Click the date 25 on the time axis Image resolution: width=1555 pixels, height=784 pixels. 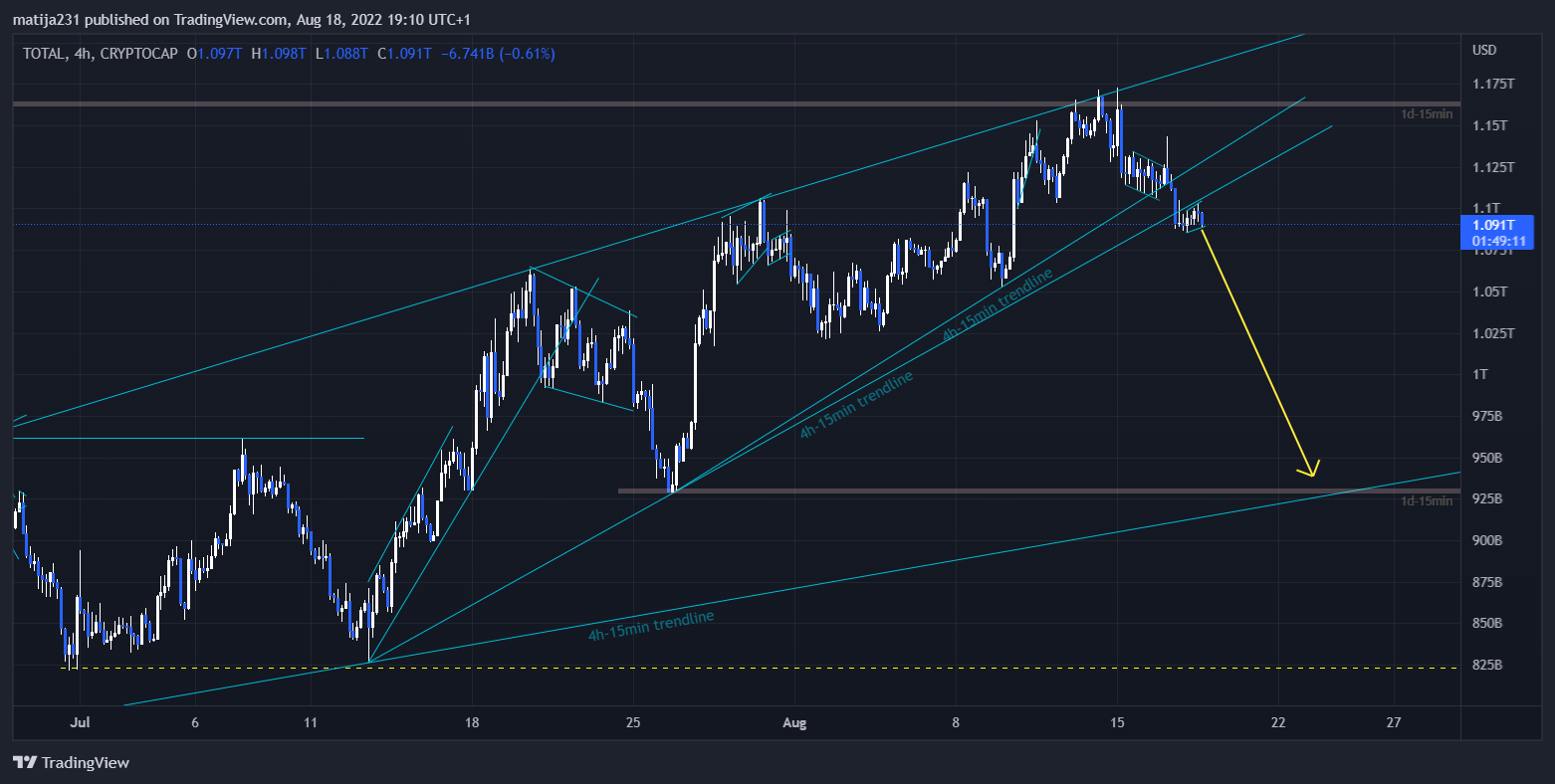(x=633, y=722)
